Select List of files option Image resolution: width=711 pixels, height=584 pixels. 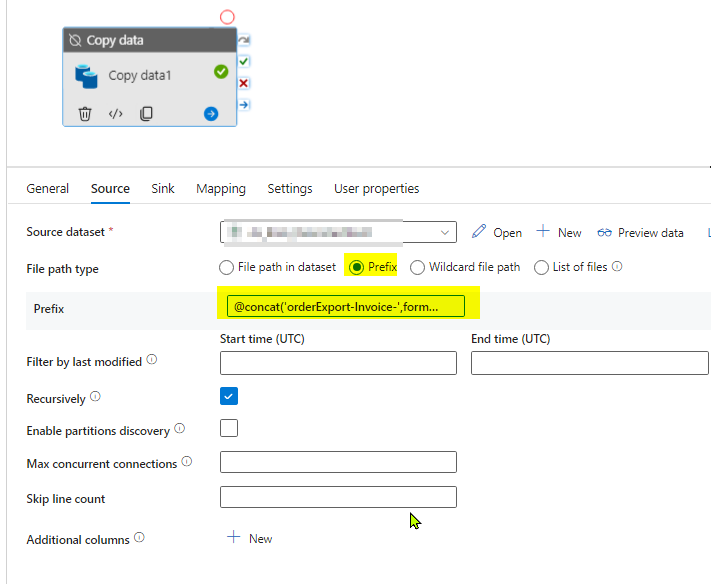coord(541,268)
